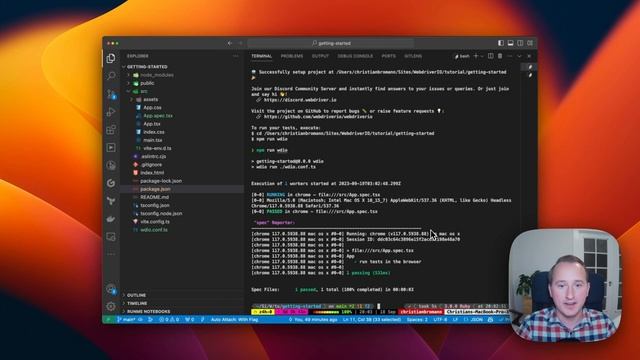Open the package-lock.json file
640x360 pixels.
pos(161,181)
